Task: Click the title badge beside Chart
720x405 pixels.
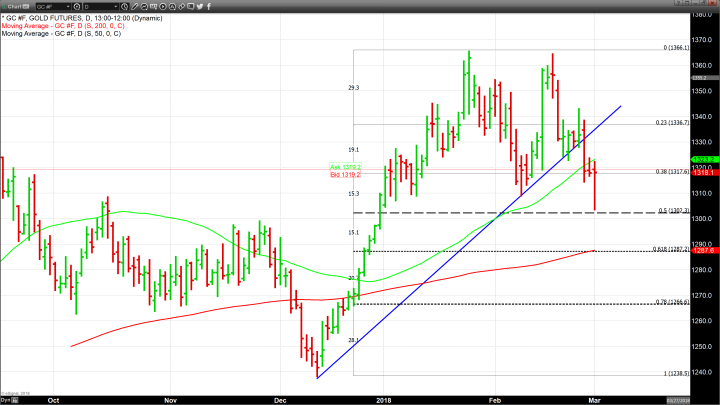Action: pos(26,6)
